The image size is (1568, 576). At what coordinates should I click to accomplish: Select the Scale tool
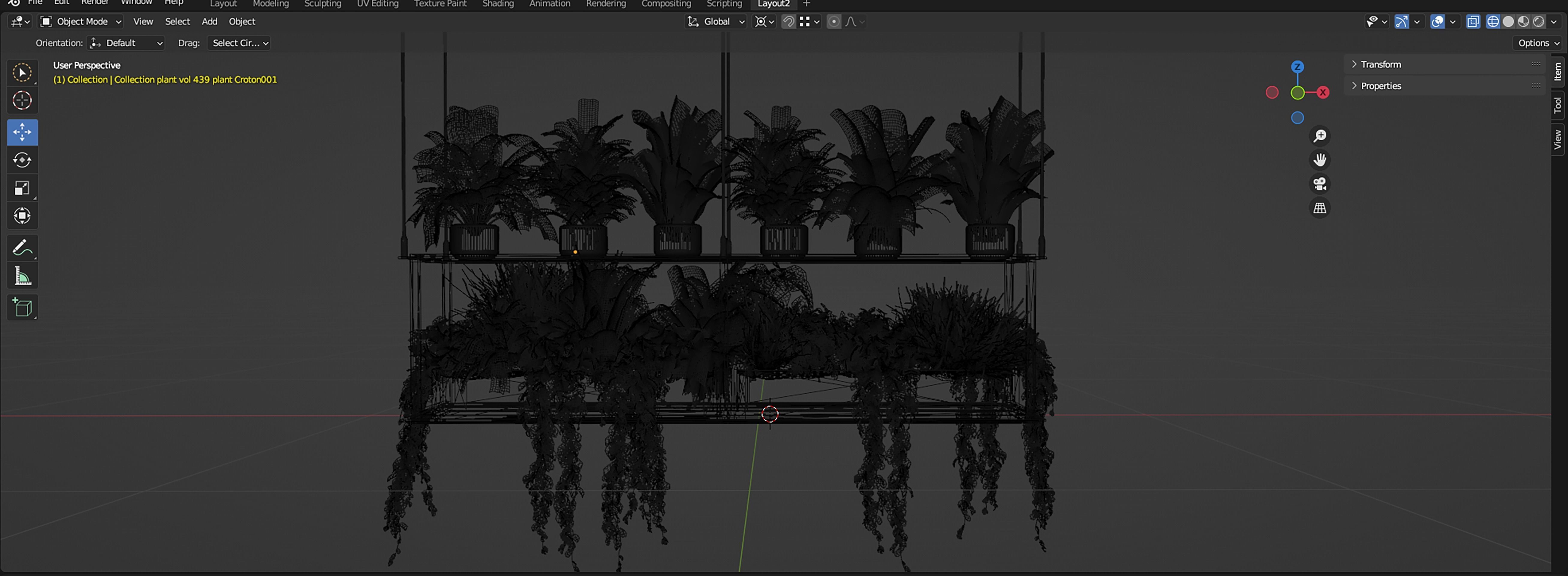point(22,188)
